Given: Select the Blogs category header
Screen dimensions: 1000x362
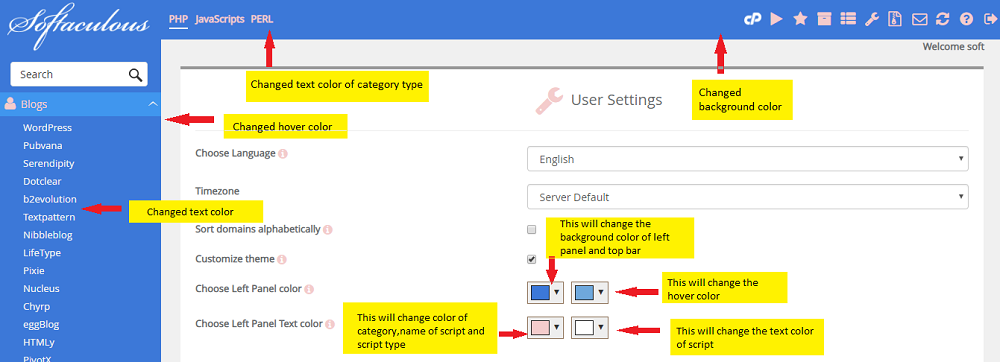Looking at the screenshot, I should (x=80, y=104).
